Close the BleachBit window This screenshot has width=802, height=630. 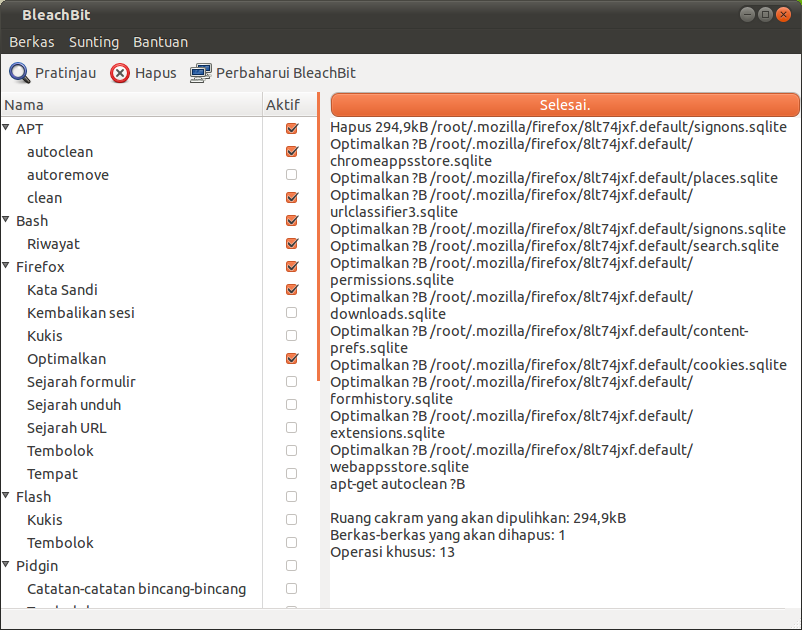(x=783, y=14)
